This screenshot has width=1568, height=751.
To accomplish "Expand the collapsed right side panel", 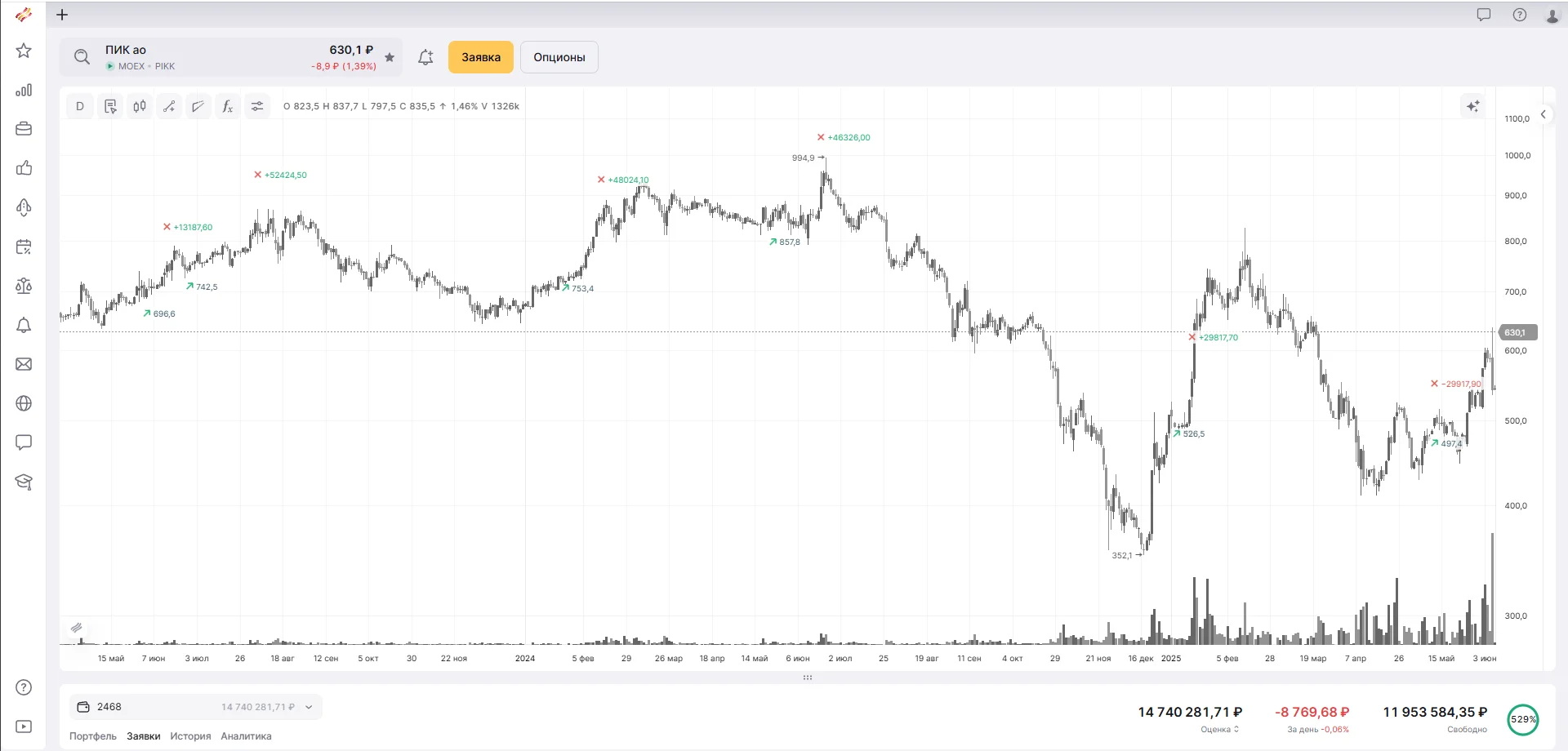I will [x=1543, y=114].
